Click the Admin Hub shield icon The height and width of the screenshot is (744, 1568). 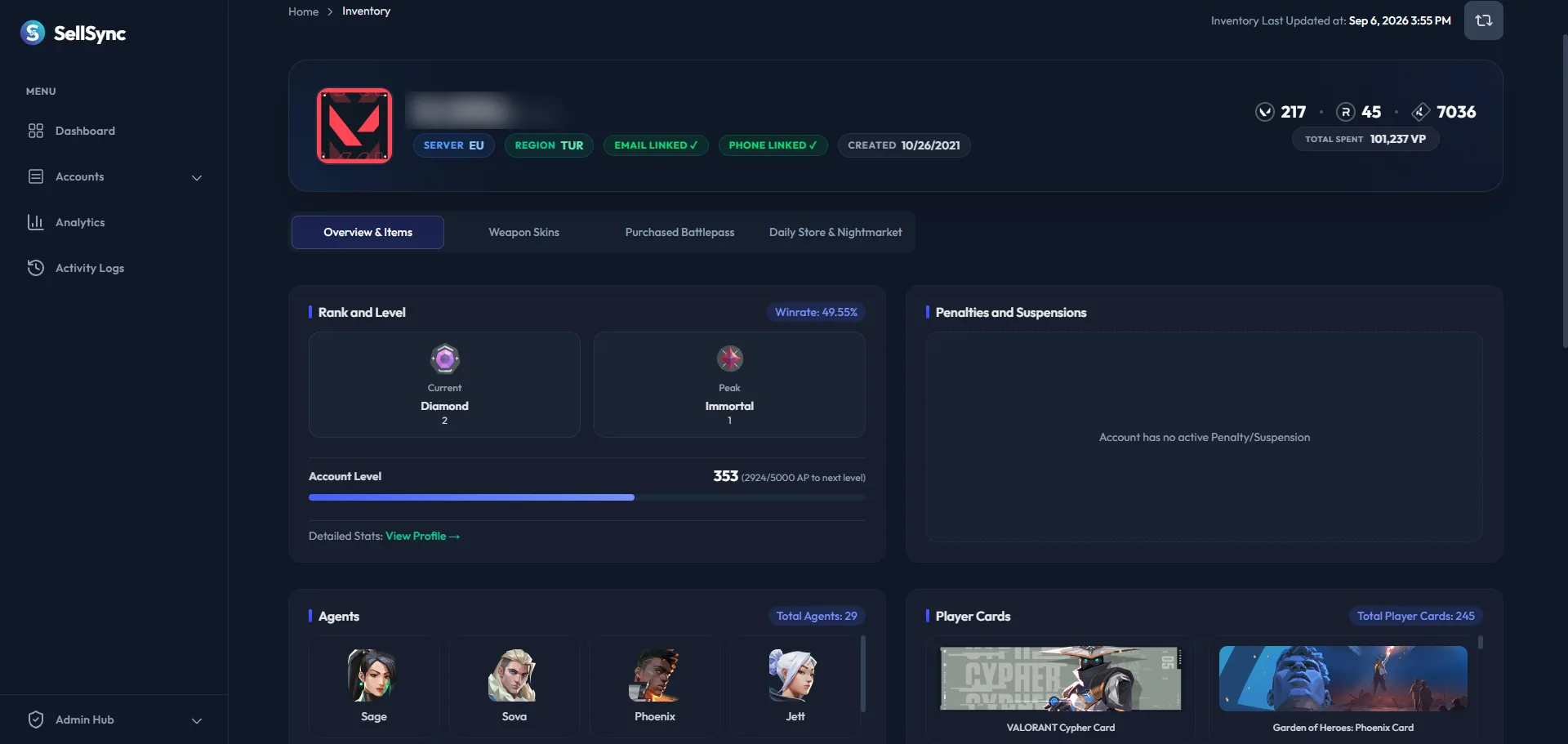[35, 719]
